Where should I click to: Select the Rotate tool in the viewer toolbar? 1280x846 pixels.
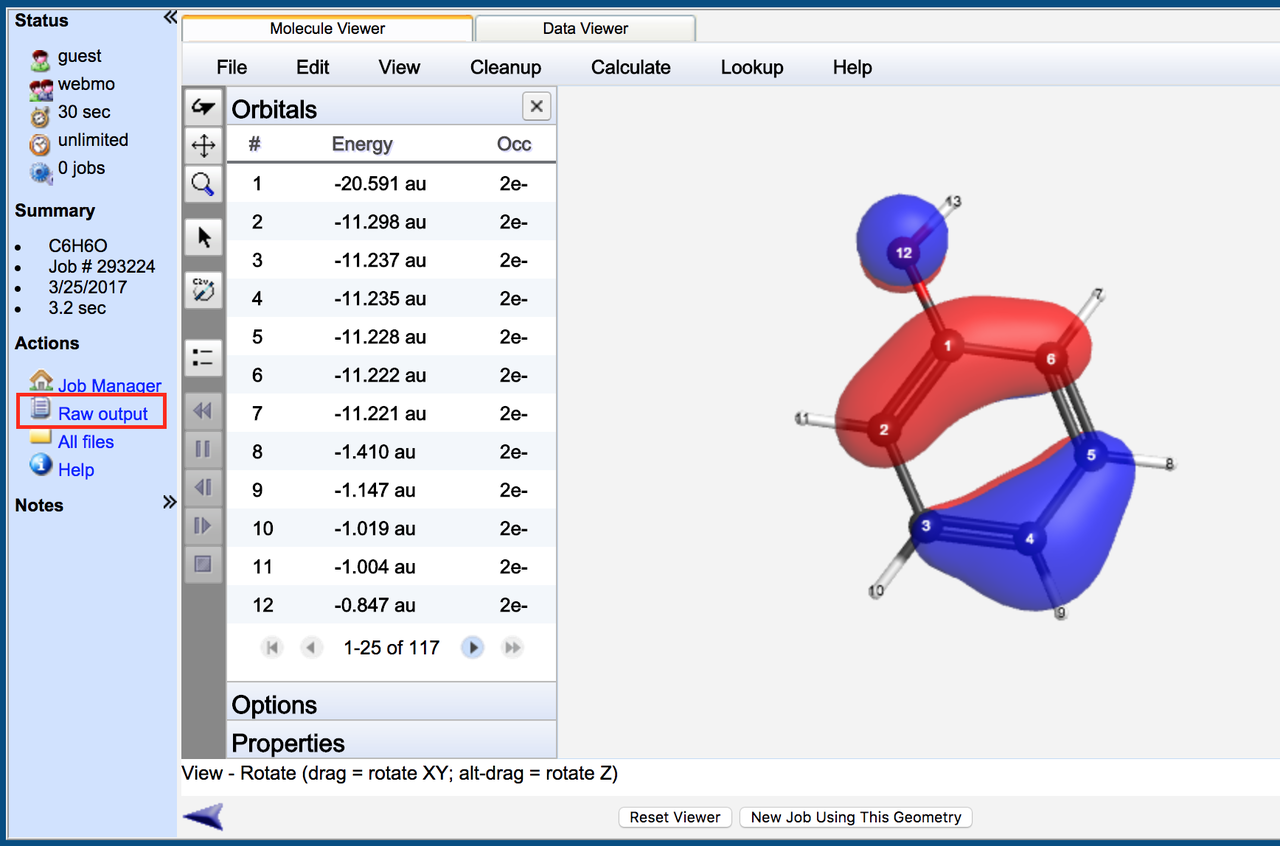pyautogui.click(x=203, y=105)
